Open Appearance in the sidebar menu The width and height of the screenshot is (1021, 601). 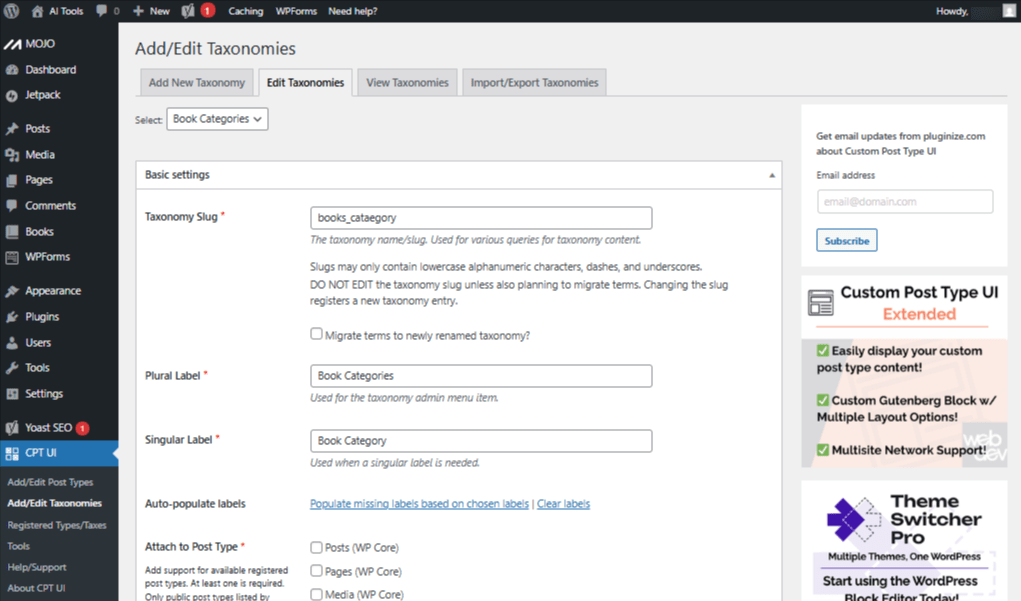(53, 291)
